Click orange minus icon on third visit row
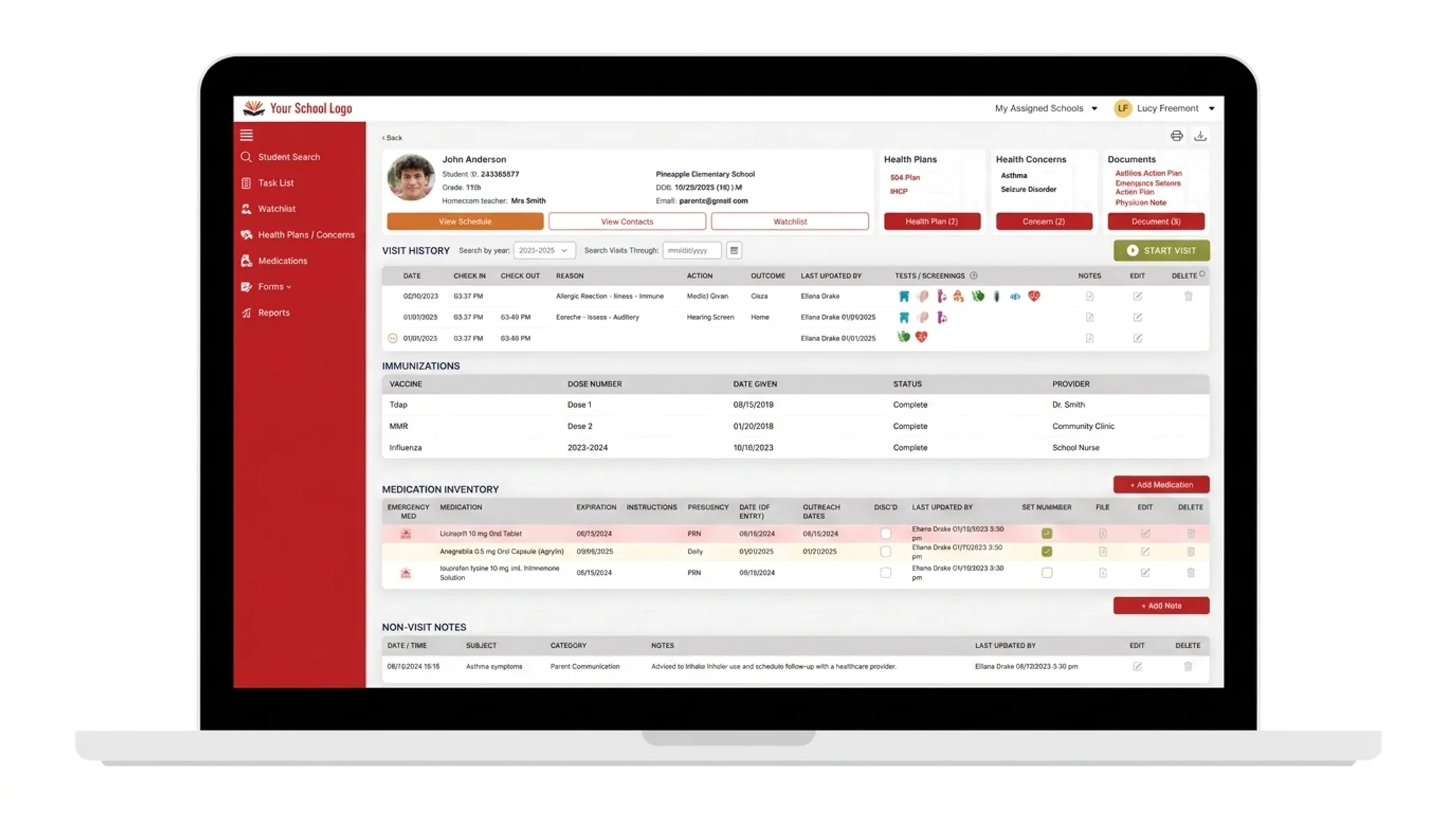Image resolution: width=1456 pixels, height=813 pixels. click(392, 338)
